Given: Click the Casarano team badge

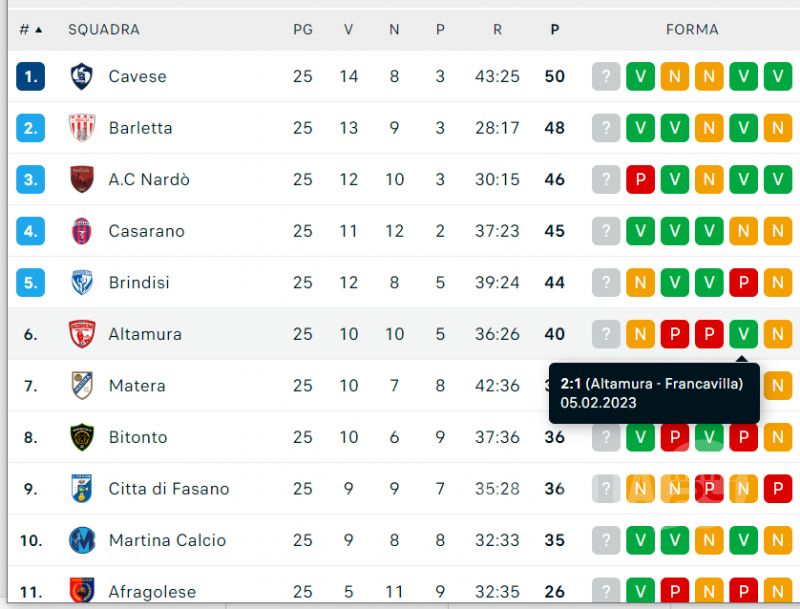Looking at the screenshot, I should pyautogui.click(x=82, y=231).
